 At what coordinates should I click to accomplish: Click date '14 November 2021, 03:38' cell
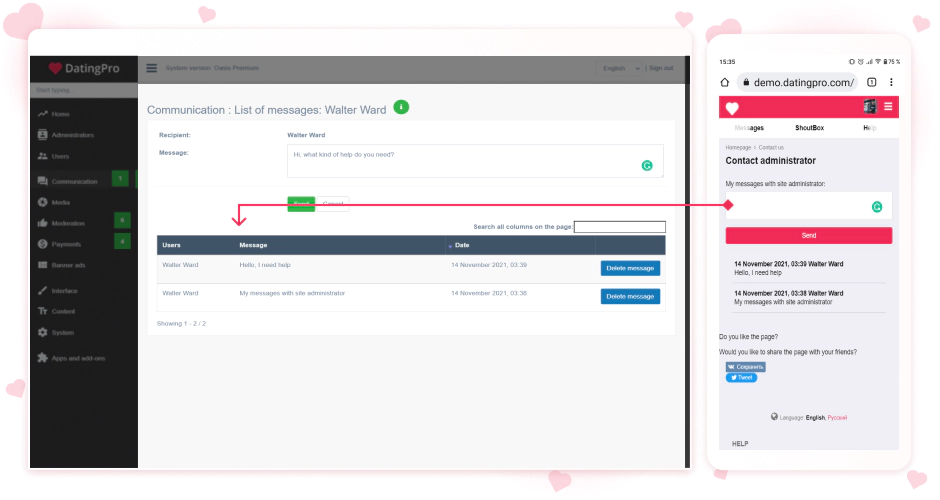[x=489, y=293]
